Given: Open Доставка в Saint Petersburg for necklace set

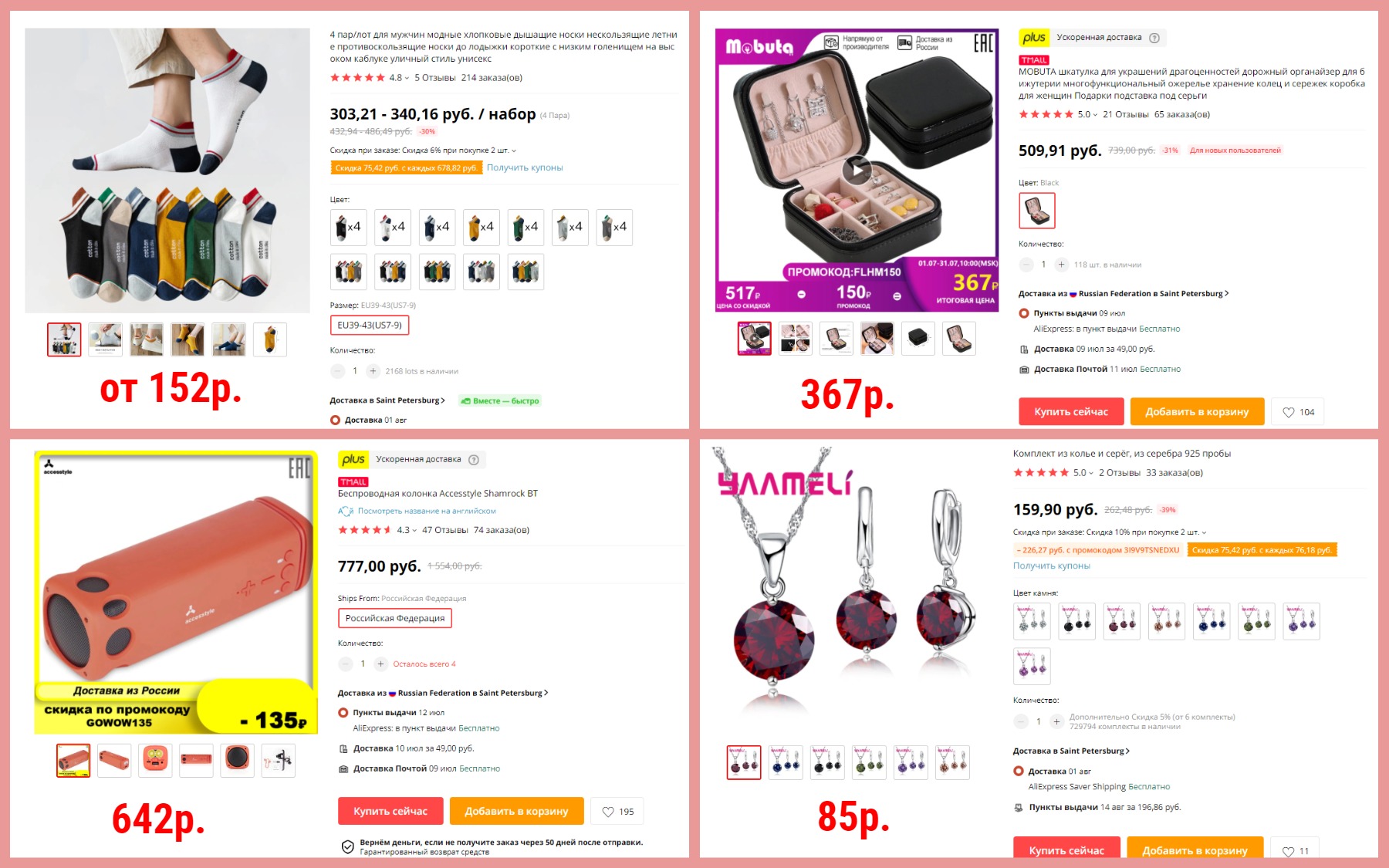Looking at the screenshot, I should pos(1071,751).
